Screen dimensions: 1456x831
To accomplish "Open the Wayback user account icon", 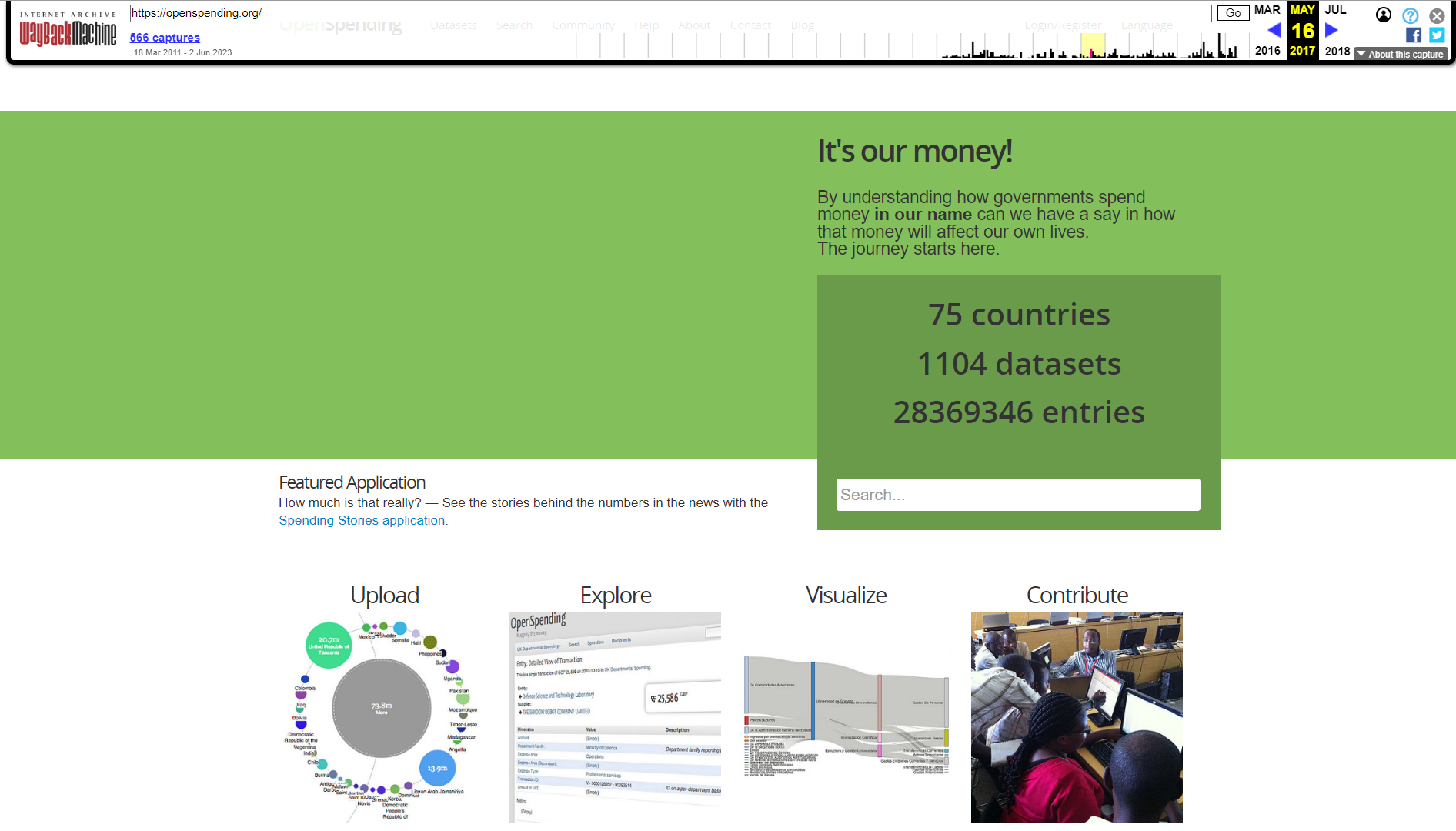I will (1384, 15).
